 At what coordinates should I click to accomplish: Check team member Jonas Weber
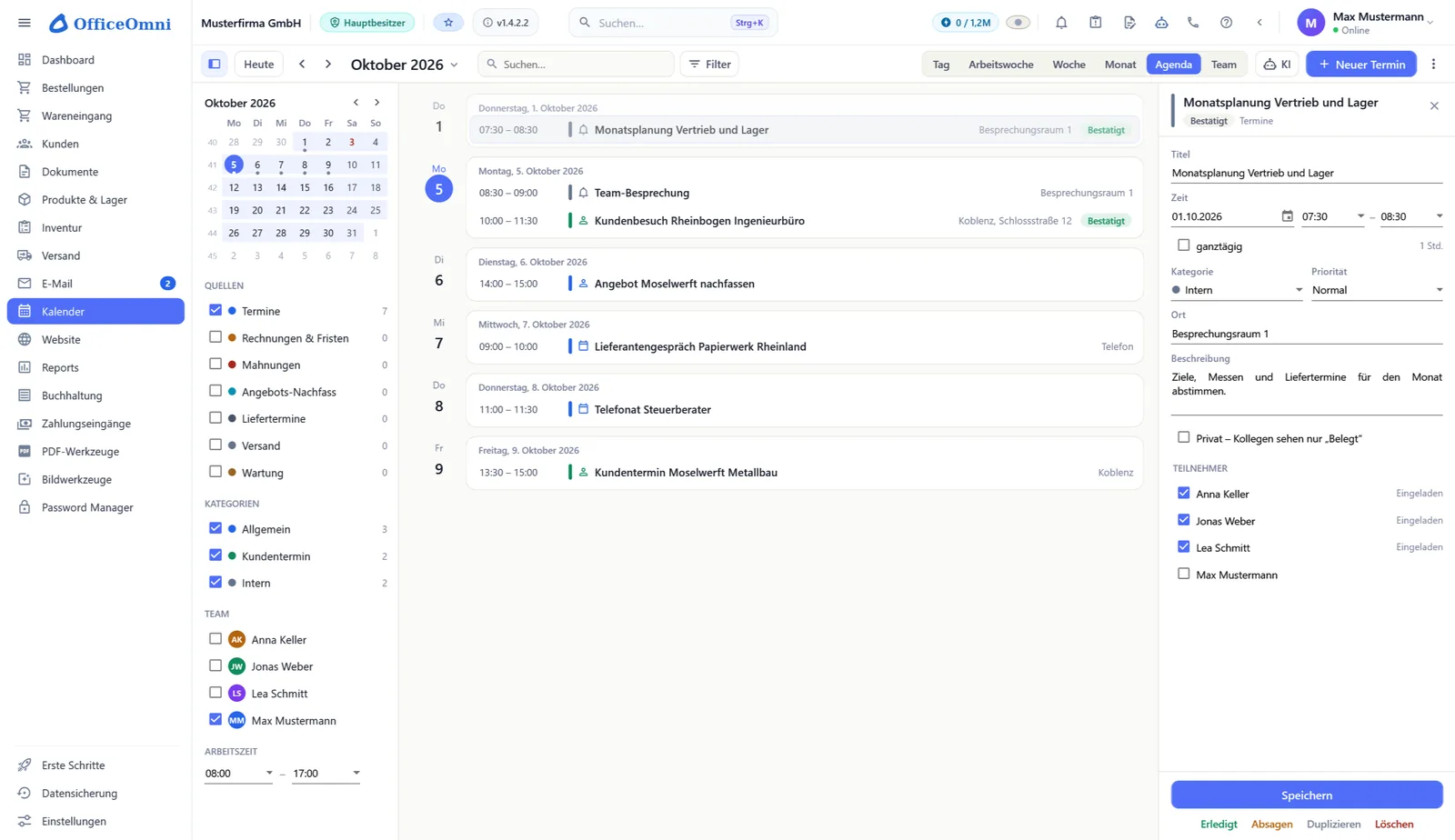click(x=216, y=665)
